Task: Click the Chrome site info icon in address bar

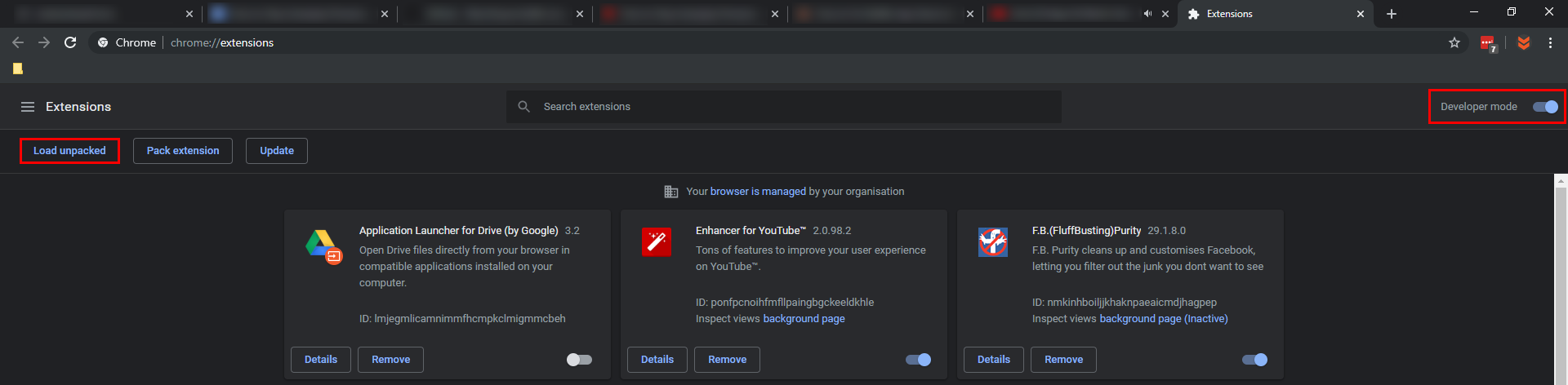Action: click(x=103, y=42)
